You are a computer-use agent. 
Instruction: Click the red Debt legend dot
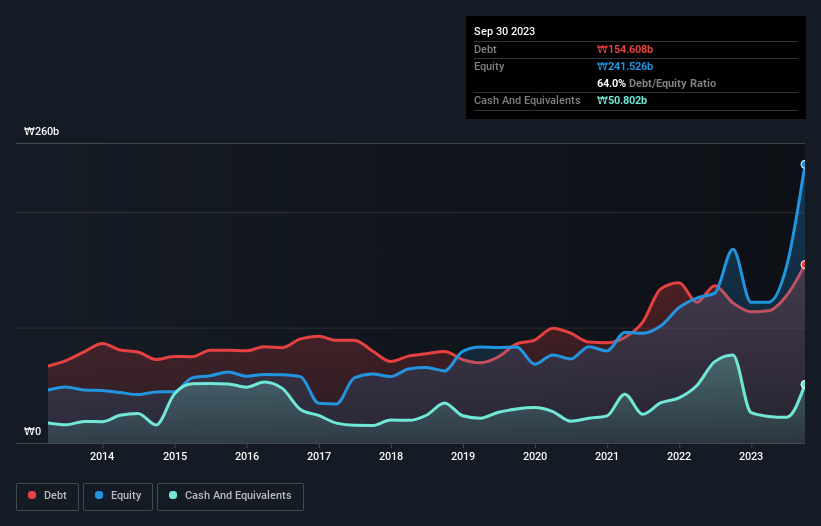pos(32,495)
